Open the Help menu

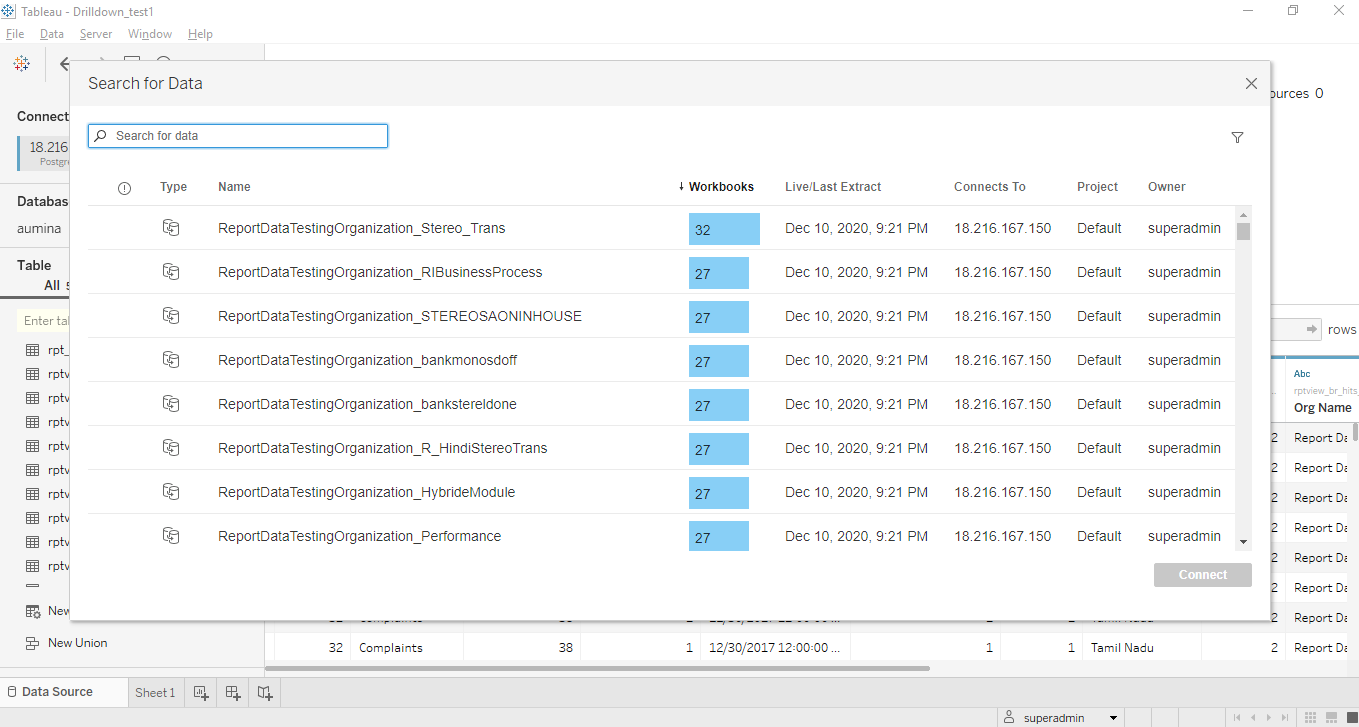point(200,34)
